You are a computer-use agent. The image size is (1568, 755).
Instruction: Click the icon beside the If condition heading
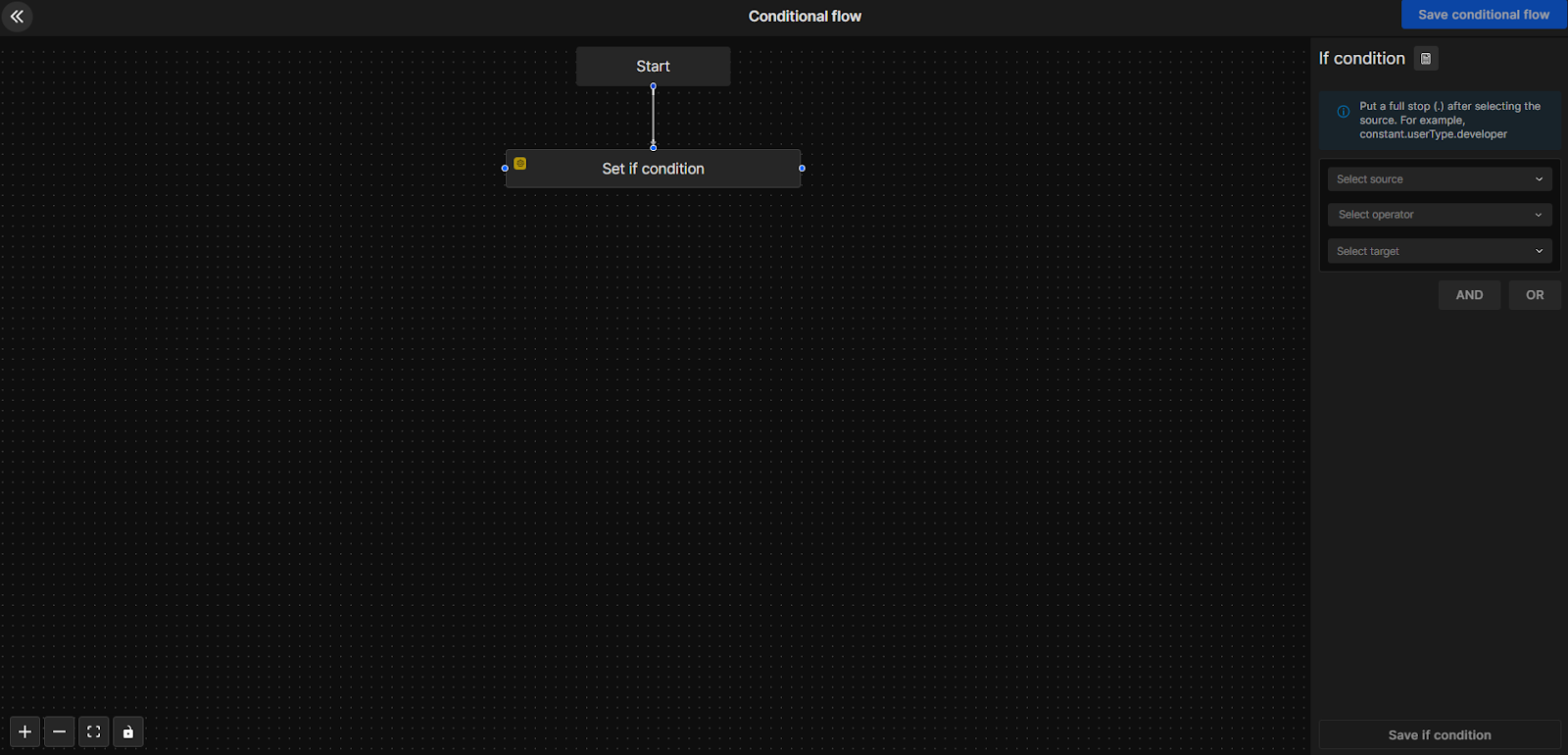coord(1426,59)
